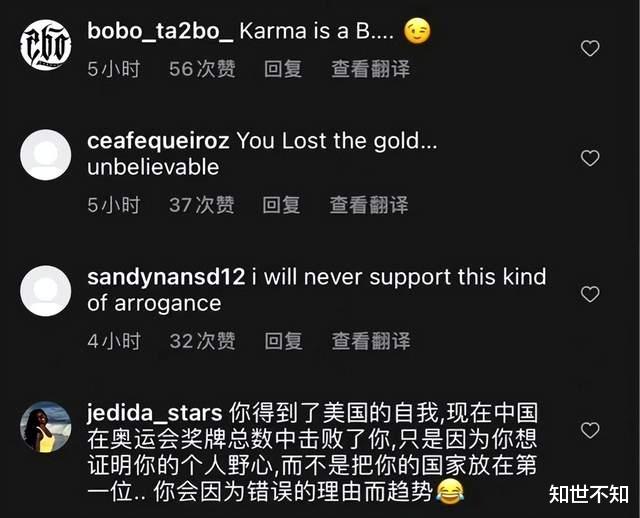Open sandynansd12's blank avatar

pos(46,291)
